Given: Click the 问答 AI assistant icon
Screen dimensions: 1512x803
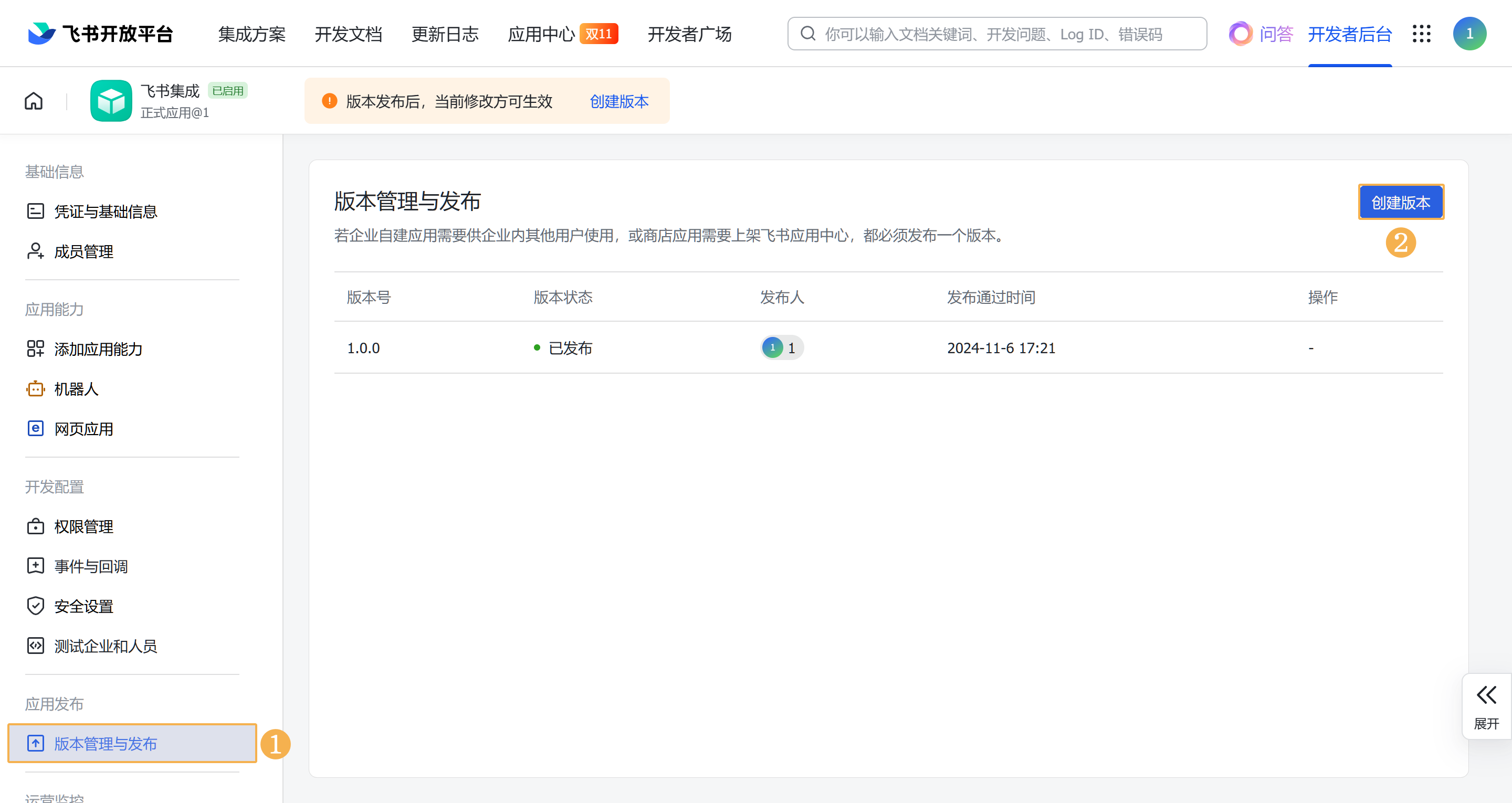Looking at the screenshot, I should pyautogui.click(x=1241, y=34).
